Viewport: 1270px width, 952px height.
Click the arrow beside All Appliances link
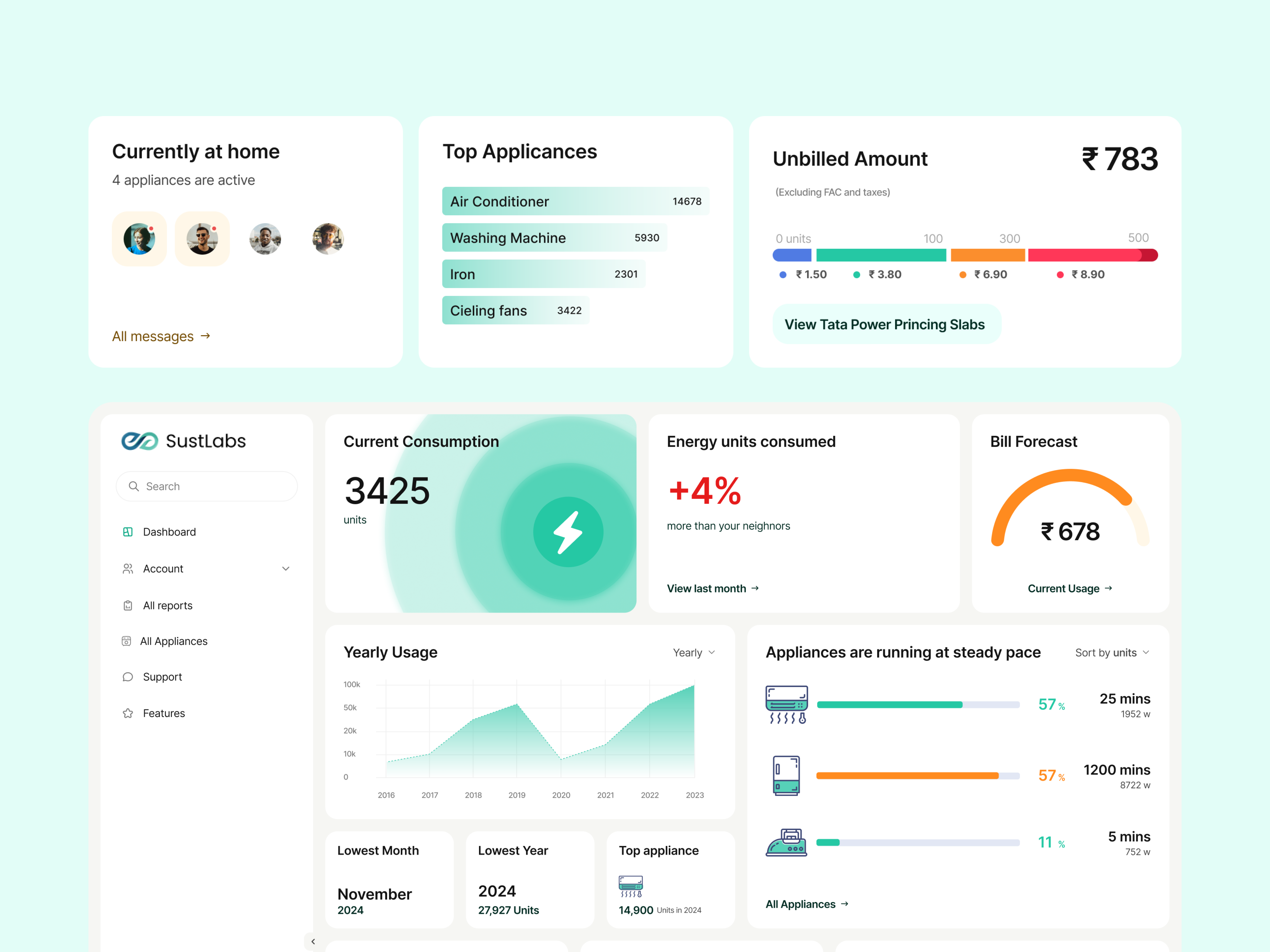[x=845, y=904]
